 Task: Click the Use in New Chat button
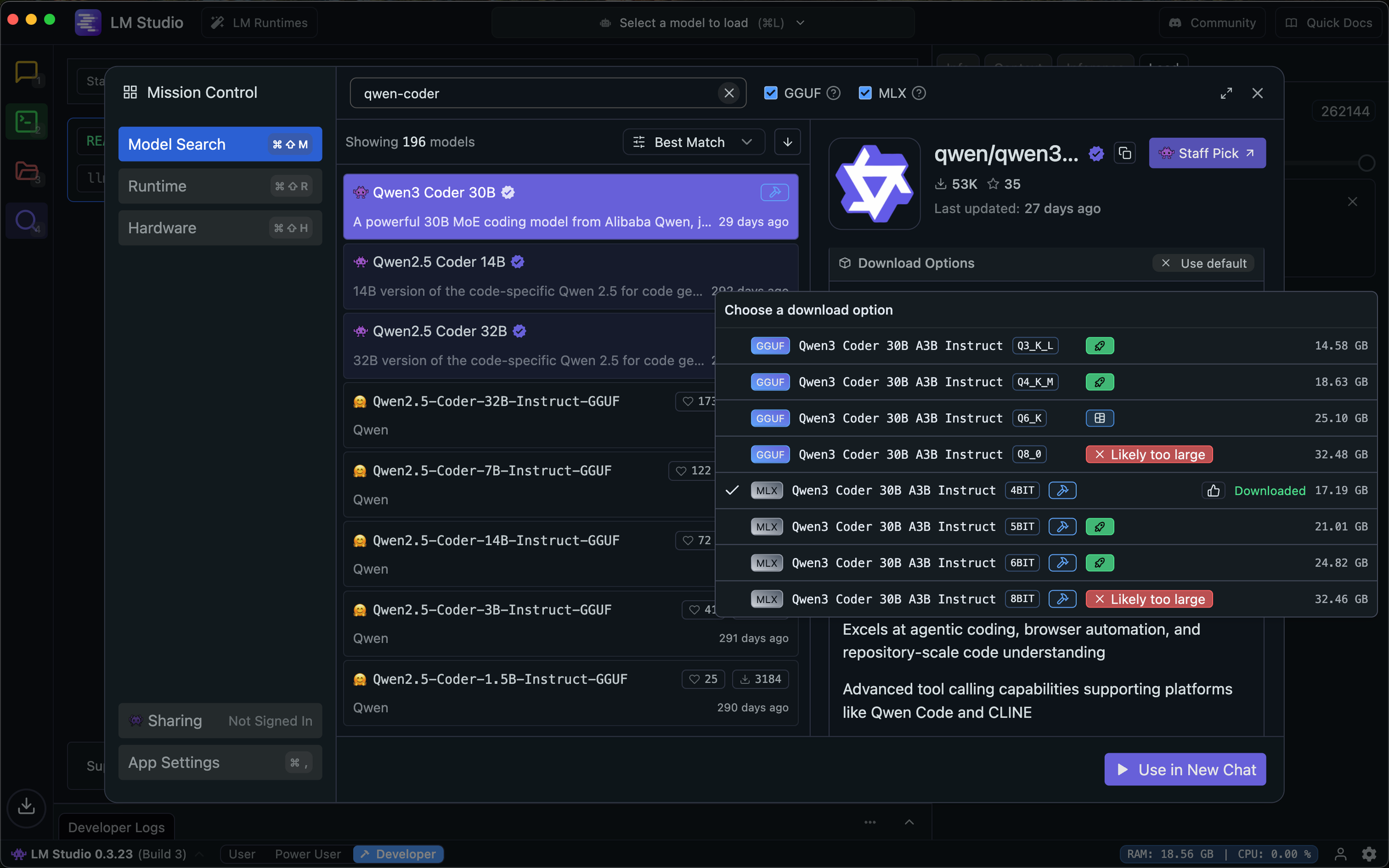pyautogui.click(x=1184, y=770)
